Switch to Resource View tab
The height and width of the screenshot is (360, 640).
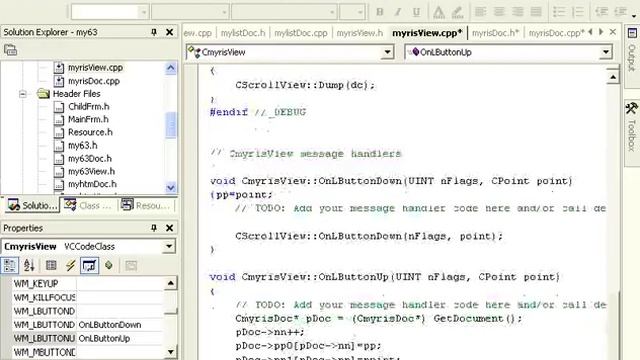tap(146, 205)
